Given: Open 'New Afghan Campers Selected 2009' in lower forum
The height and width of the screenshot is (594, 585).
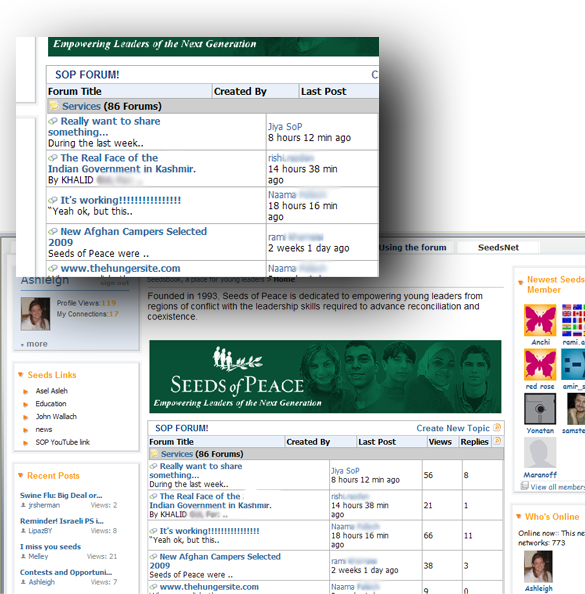Looking at the screenshot, I should click(215, 561).
